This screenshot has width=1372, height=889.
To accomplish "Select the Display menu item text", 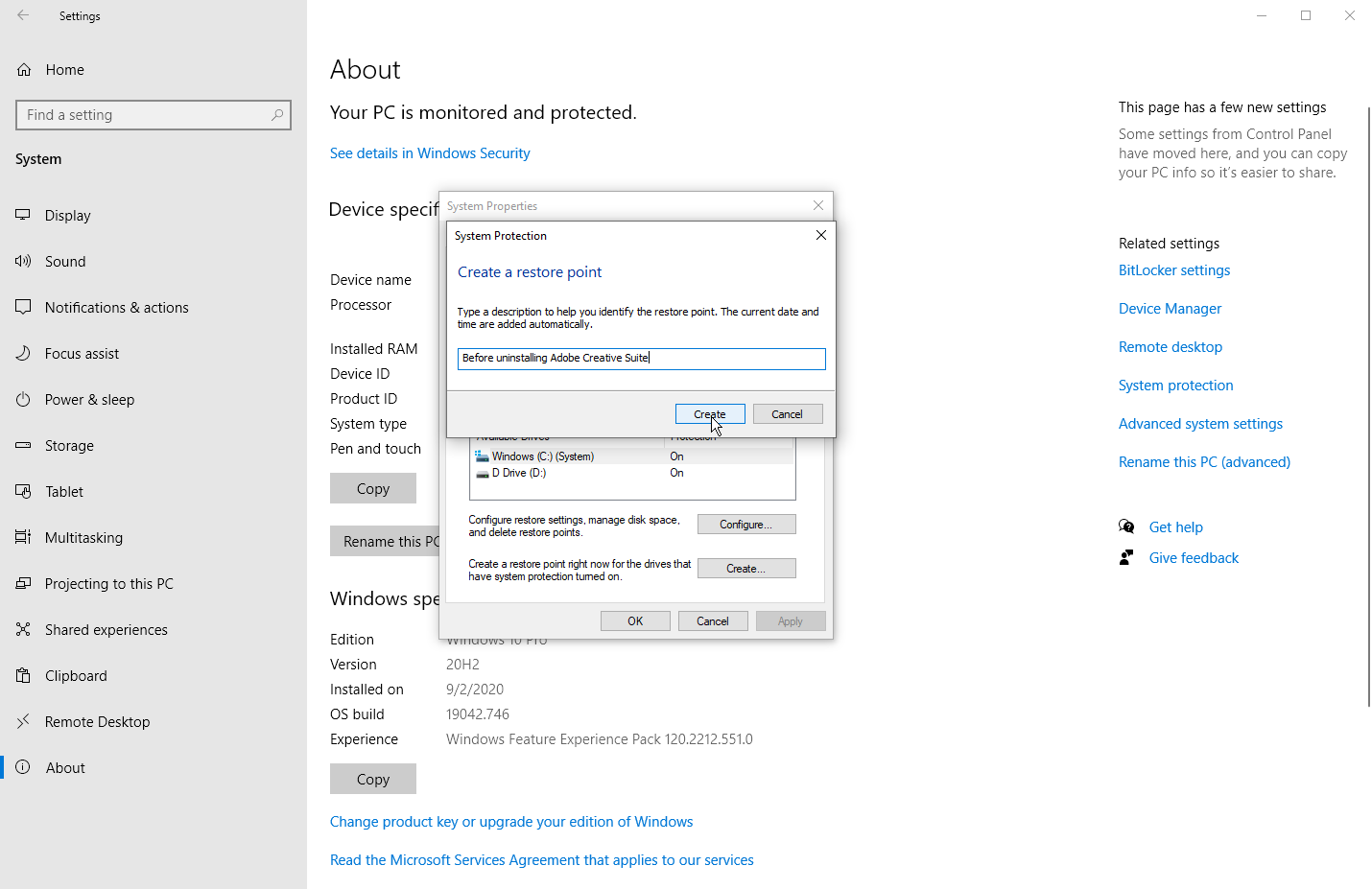I will (68, 216).
